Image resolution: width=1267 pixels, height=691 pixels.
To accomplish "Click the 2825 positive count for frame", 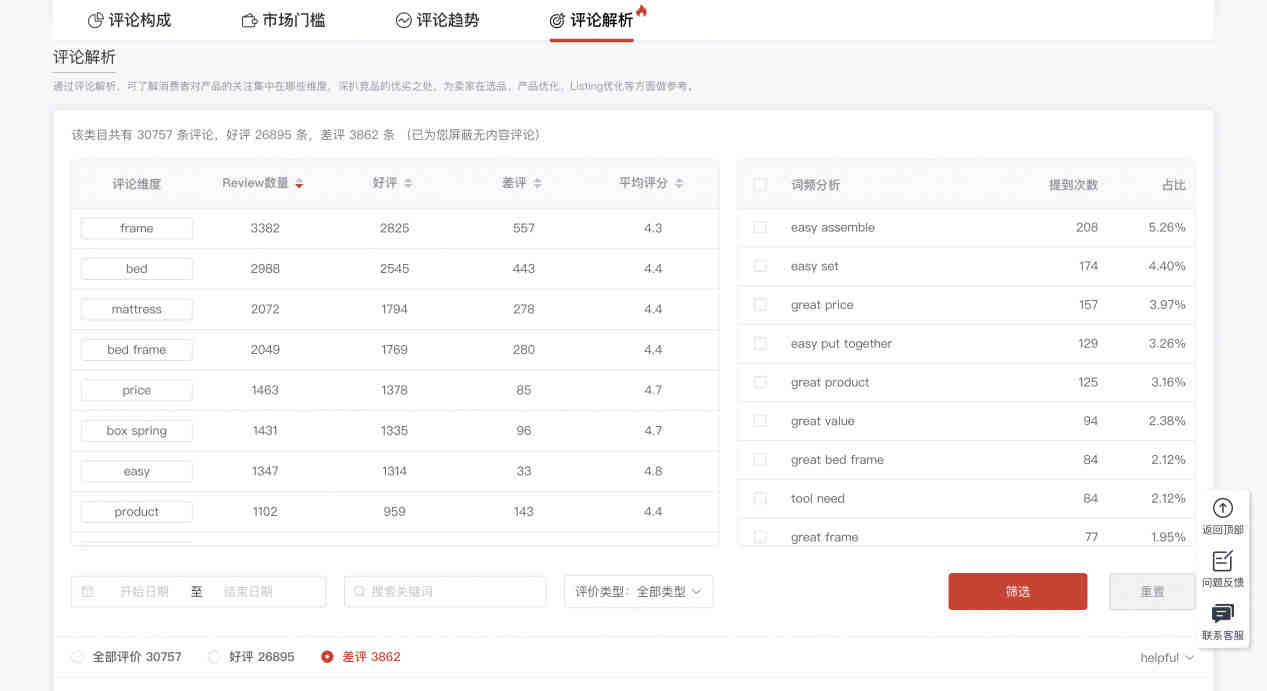I will click(x=394, y=228).
